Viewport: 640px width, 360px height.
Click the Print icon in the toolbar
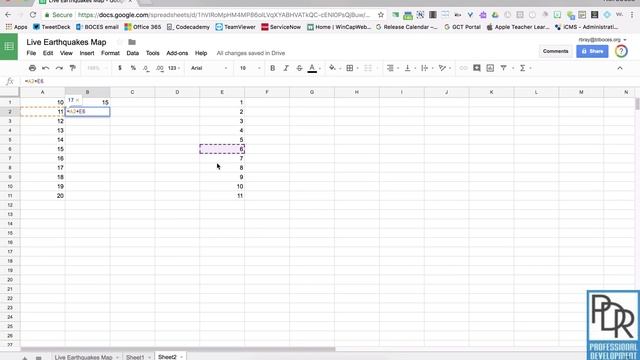click(x=32, y=68)
